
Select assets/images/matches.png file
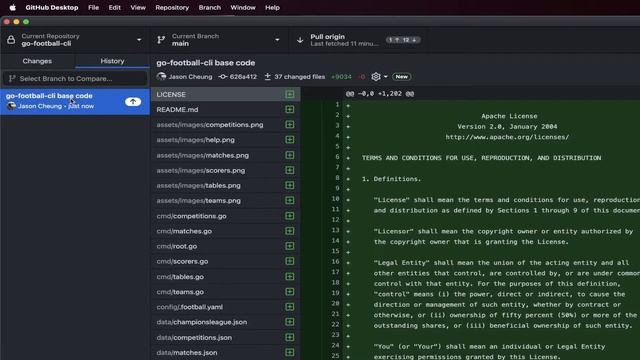click(x=226, y=155)
